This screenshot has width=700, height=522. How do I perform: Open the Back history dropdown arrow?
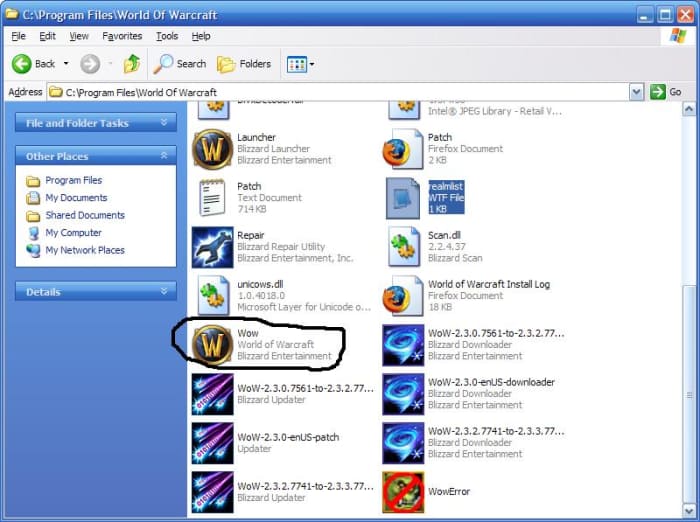66,63
